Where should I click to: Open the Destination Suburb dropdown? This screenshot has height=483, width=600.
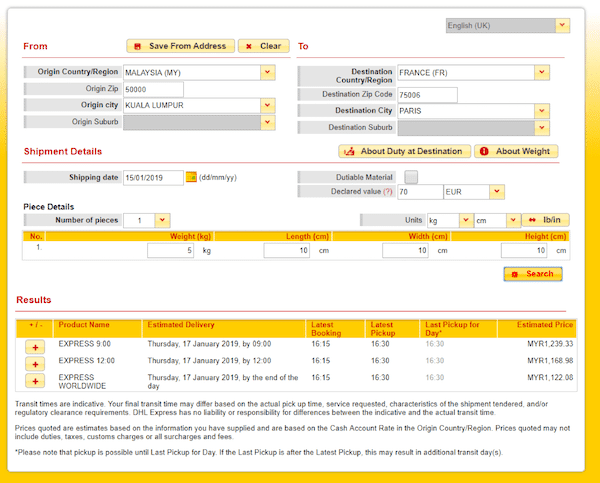[x=541, y=128]
